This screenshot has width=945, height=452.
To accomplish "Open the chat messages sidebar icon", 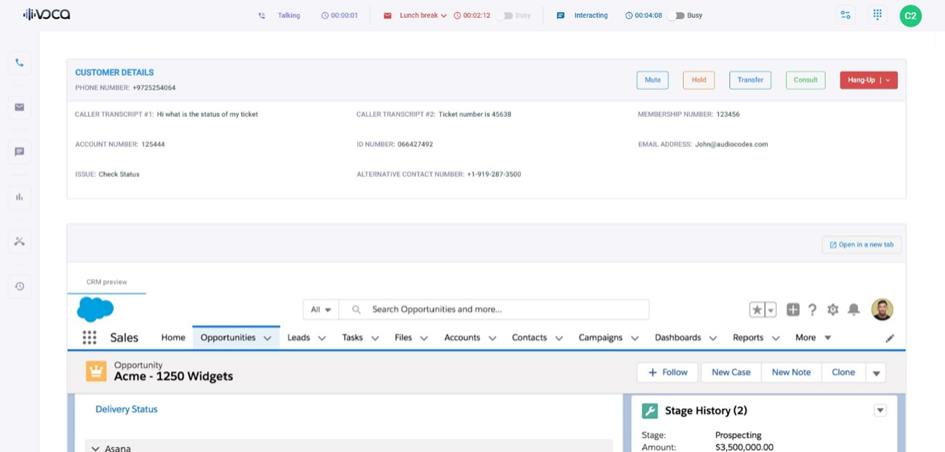I will click(19, 152).
